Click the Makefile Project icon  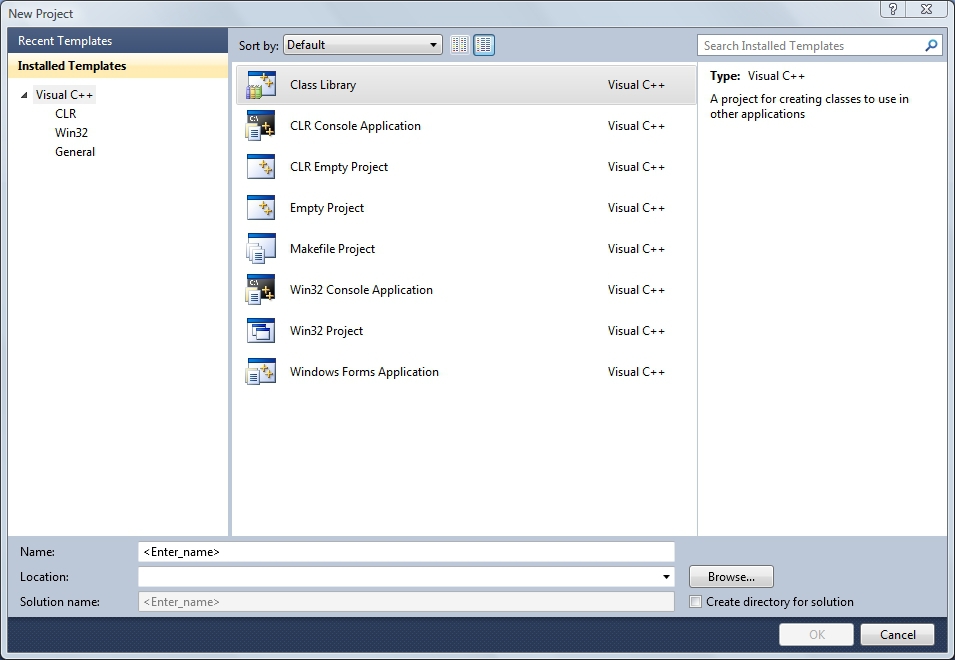261,250
